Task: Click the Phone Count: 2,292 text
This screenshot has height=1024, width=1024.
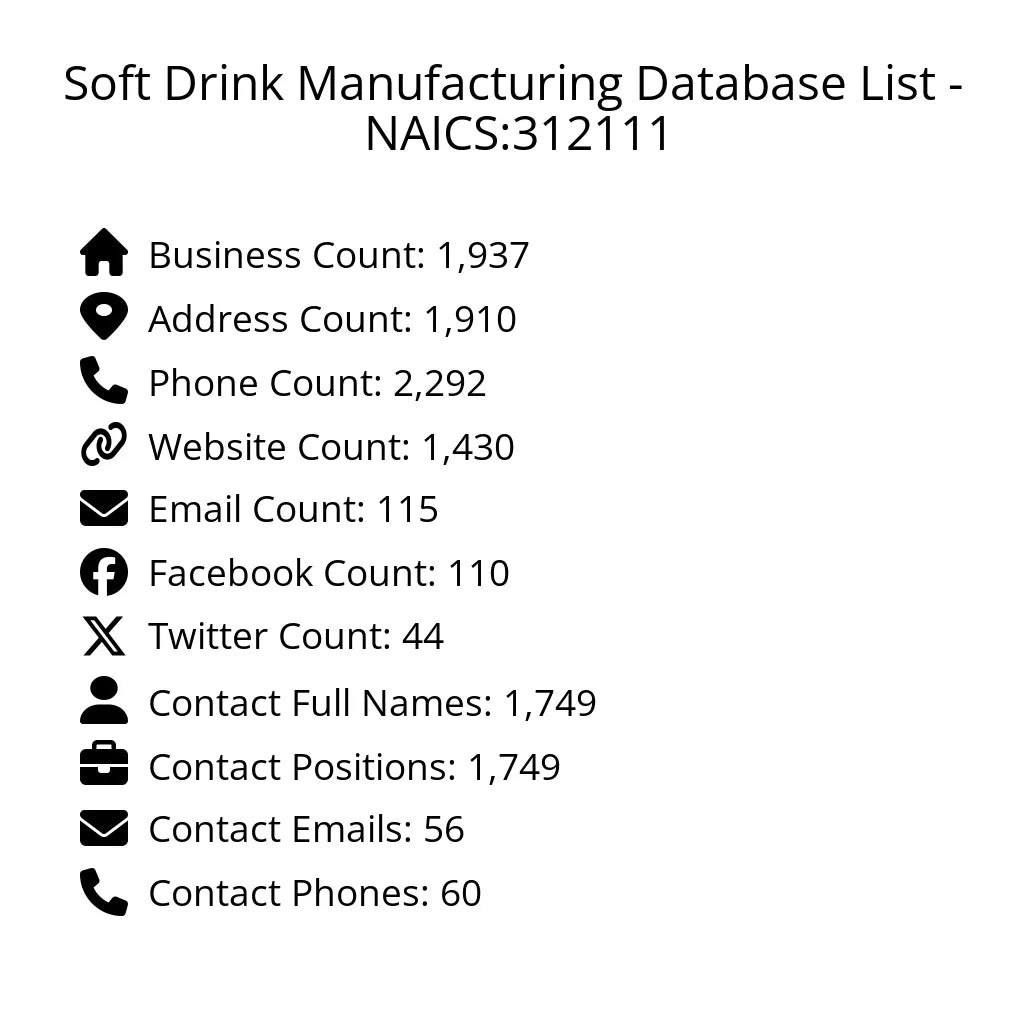Action: click(317, 383)
